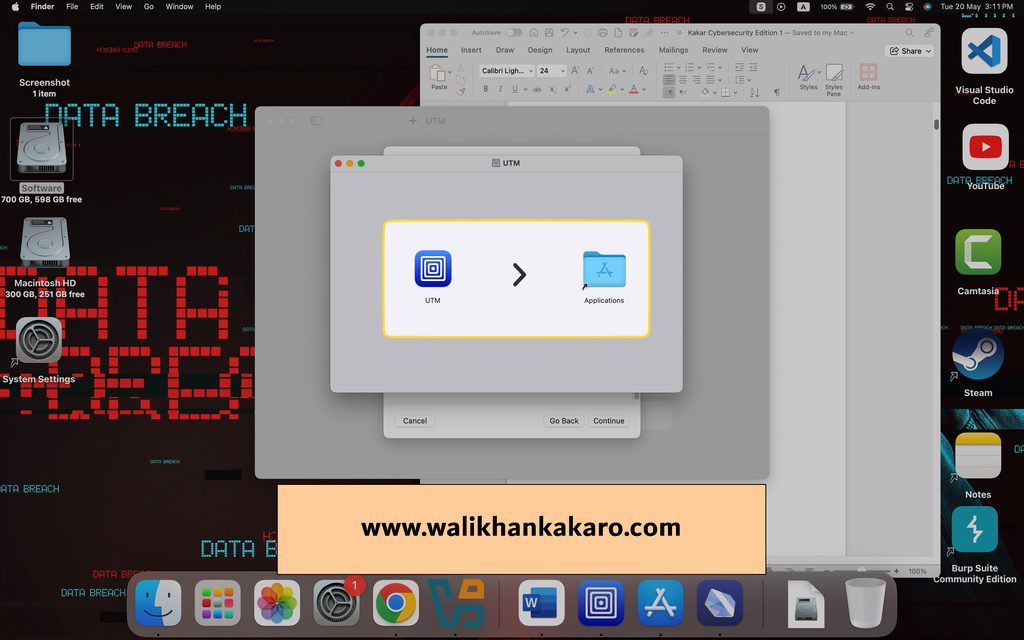The image size is (1024, 640).
Task: Open Styles Pane in Word
Action: pyautogui.click(x=834, y=80)
